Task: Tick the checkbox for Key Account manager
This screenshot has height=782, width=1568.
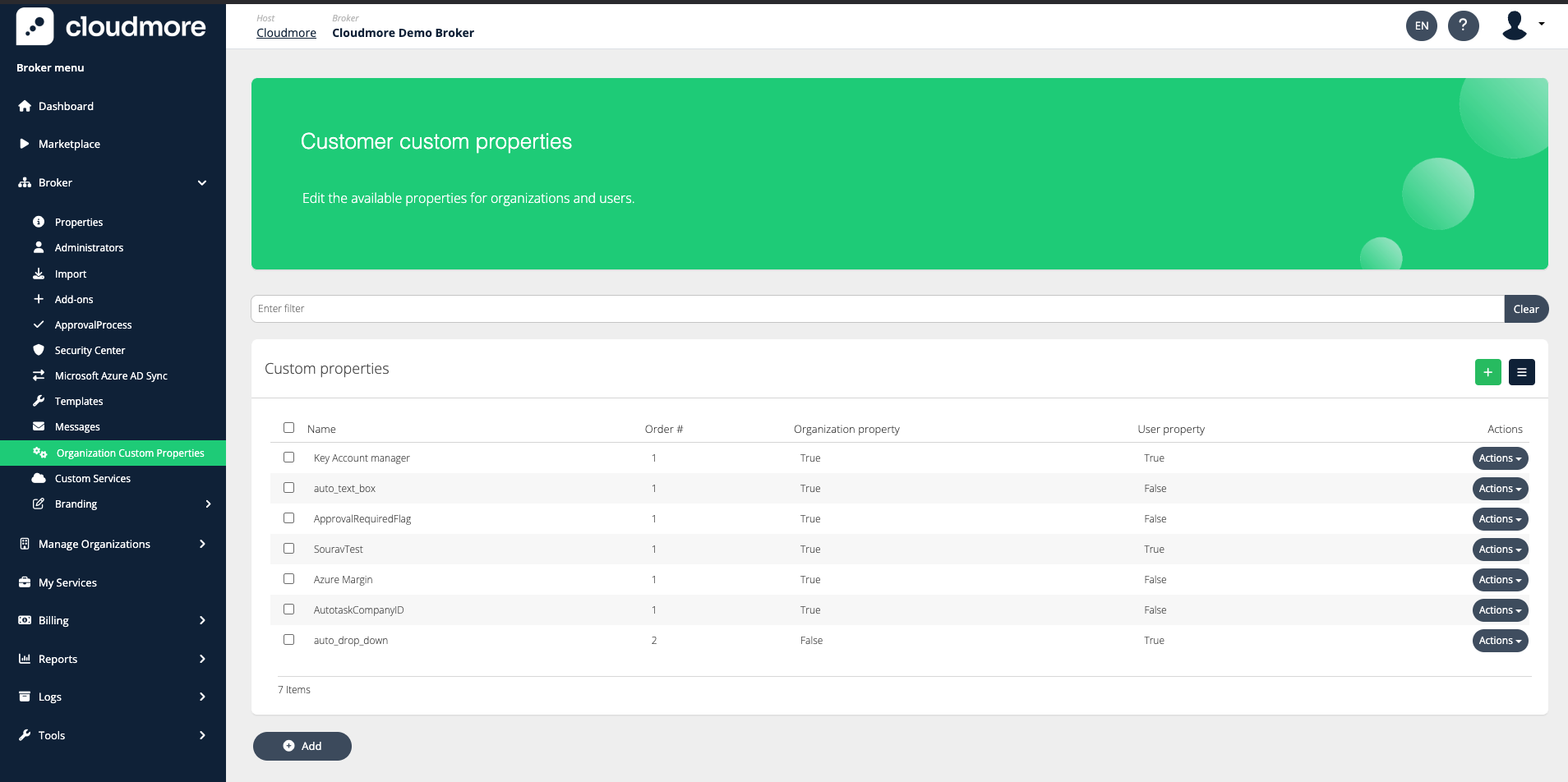Action: tap(288, 458)
